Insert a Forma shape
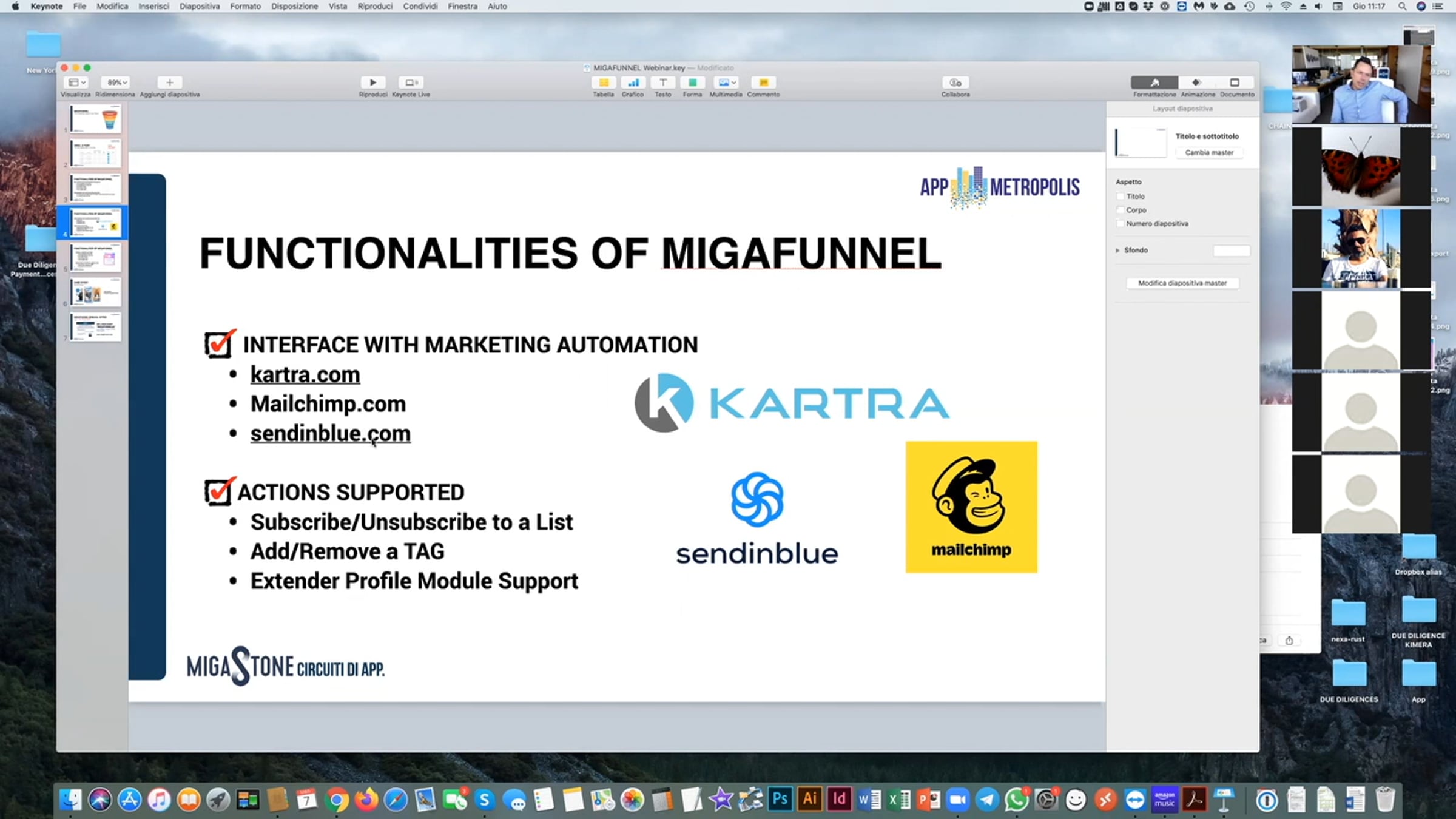The image size is (1456, 819). pos(692,83)
